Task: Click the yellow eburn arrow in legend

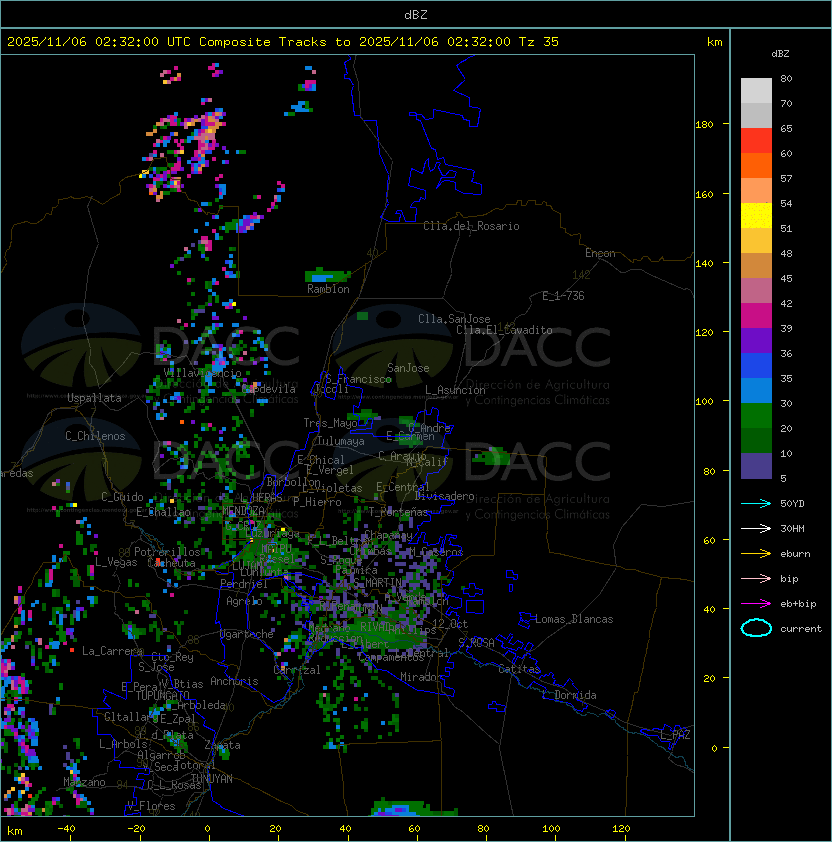Action: point(756,554)
